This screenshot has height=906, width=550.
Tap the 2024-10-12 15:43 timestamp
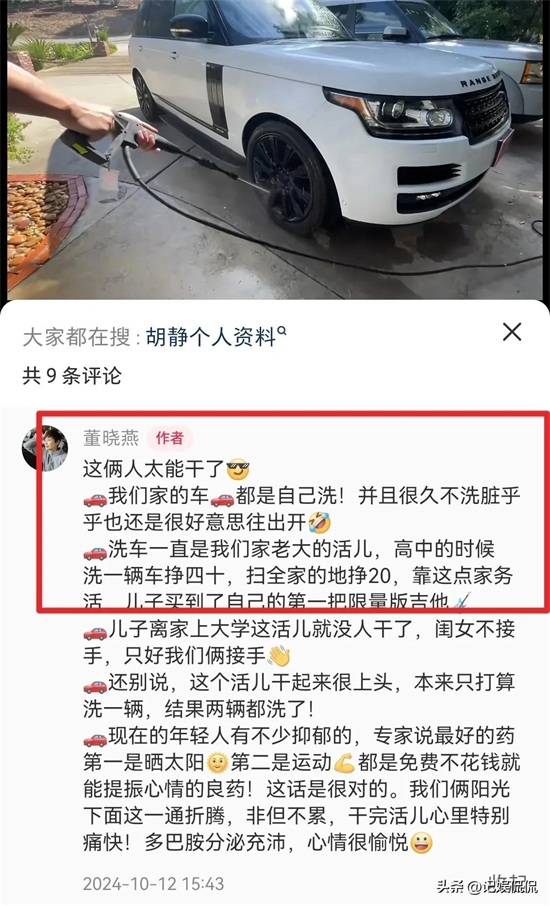pyautogui.click(x=153, y=883)
